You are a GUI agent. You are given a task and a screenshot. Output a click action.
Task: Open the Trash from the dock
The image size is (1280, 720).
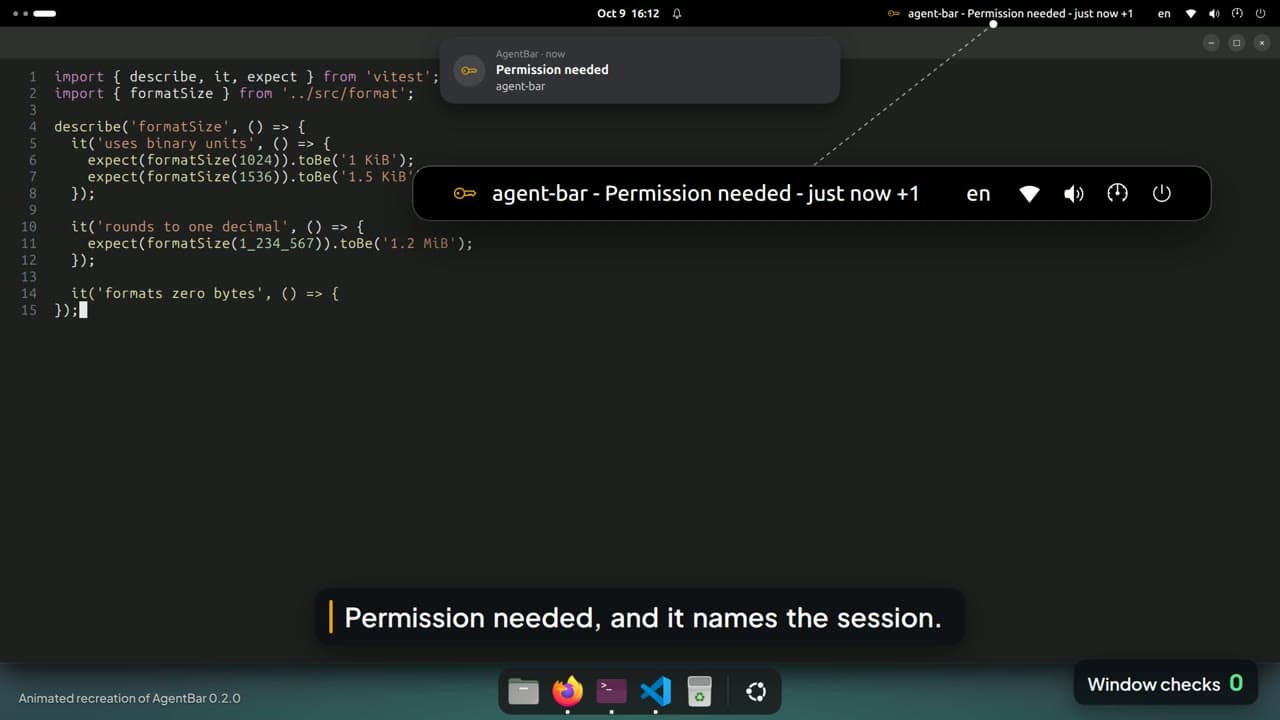(x=700, y=691)
